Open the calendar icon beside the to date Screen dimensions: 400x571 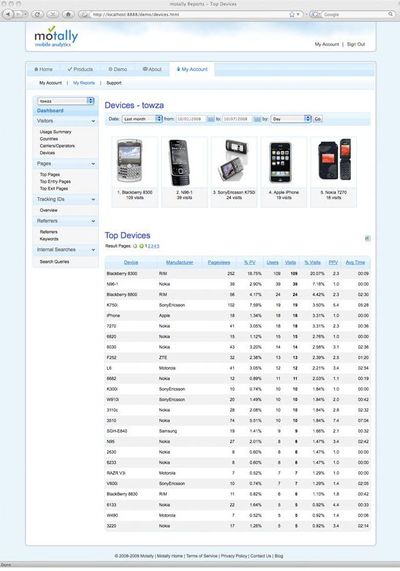pos(257,119)
